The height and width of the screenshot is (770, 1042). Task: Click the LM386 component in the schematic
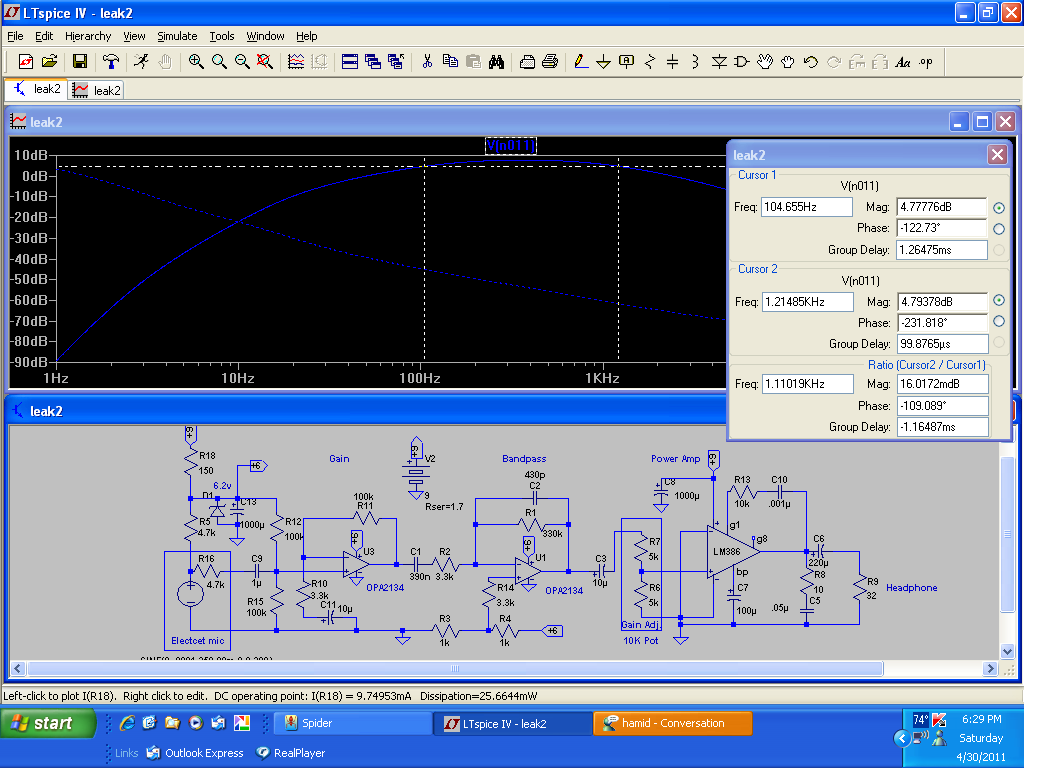(x=732, y=552)
